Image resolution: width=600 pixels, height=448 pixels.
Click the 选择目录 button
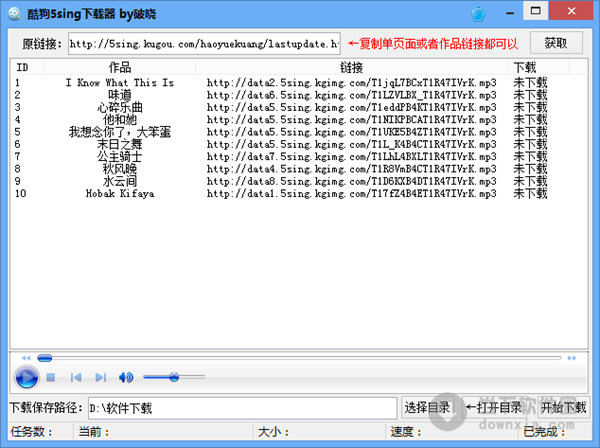(x=427, y=408)
